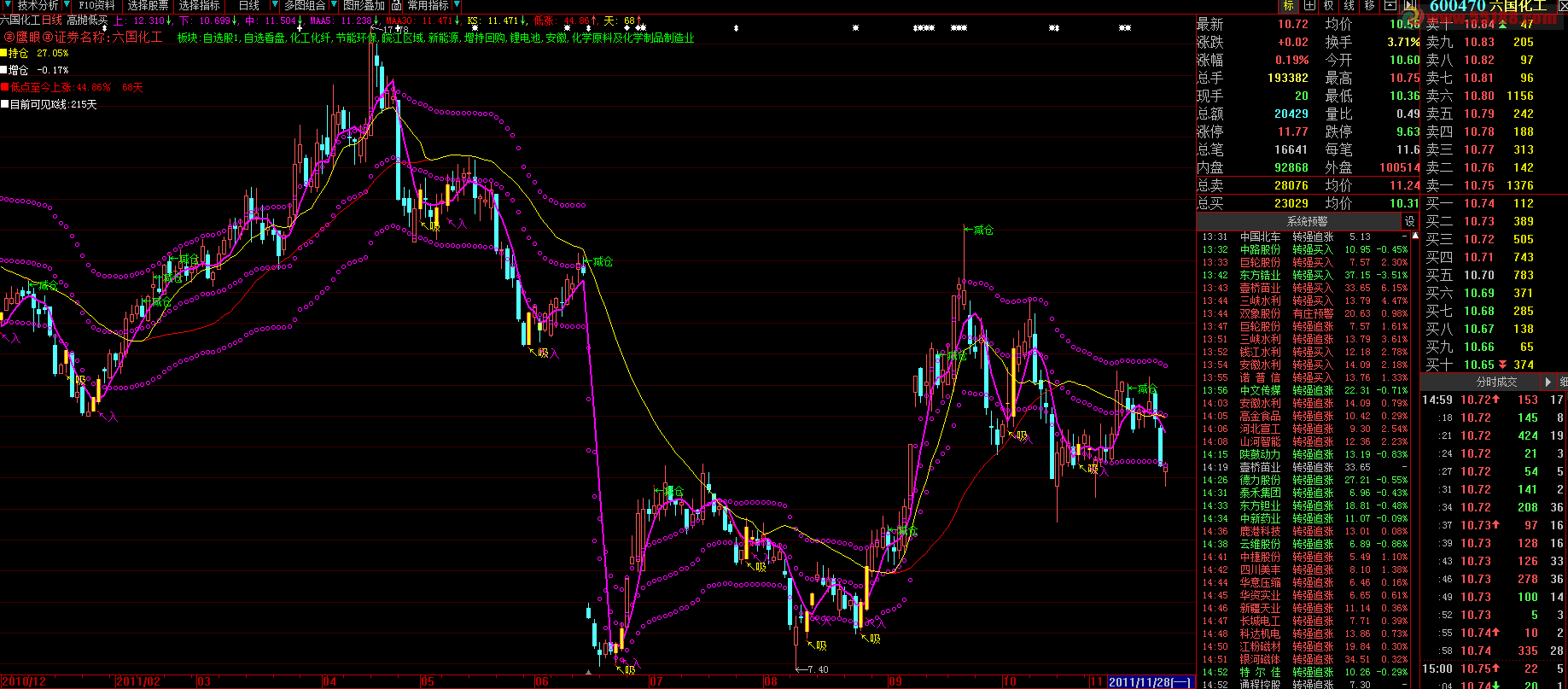
Task: Select the 中新药业 alert row
Action: coord(1305,518)
